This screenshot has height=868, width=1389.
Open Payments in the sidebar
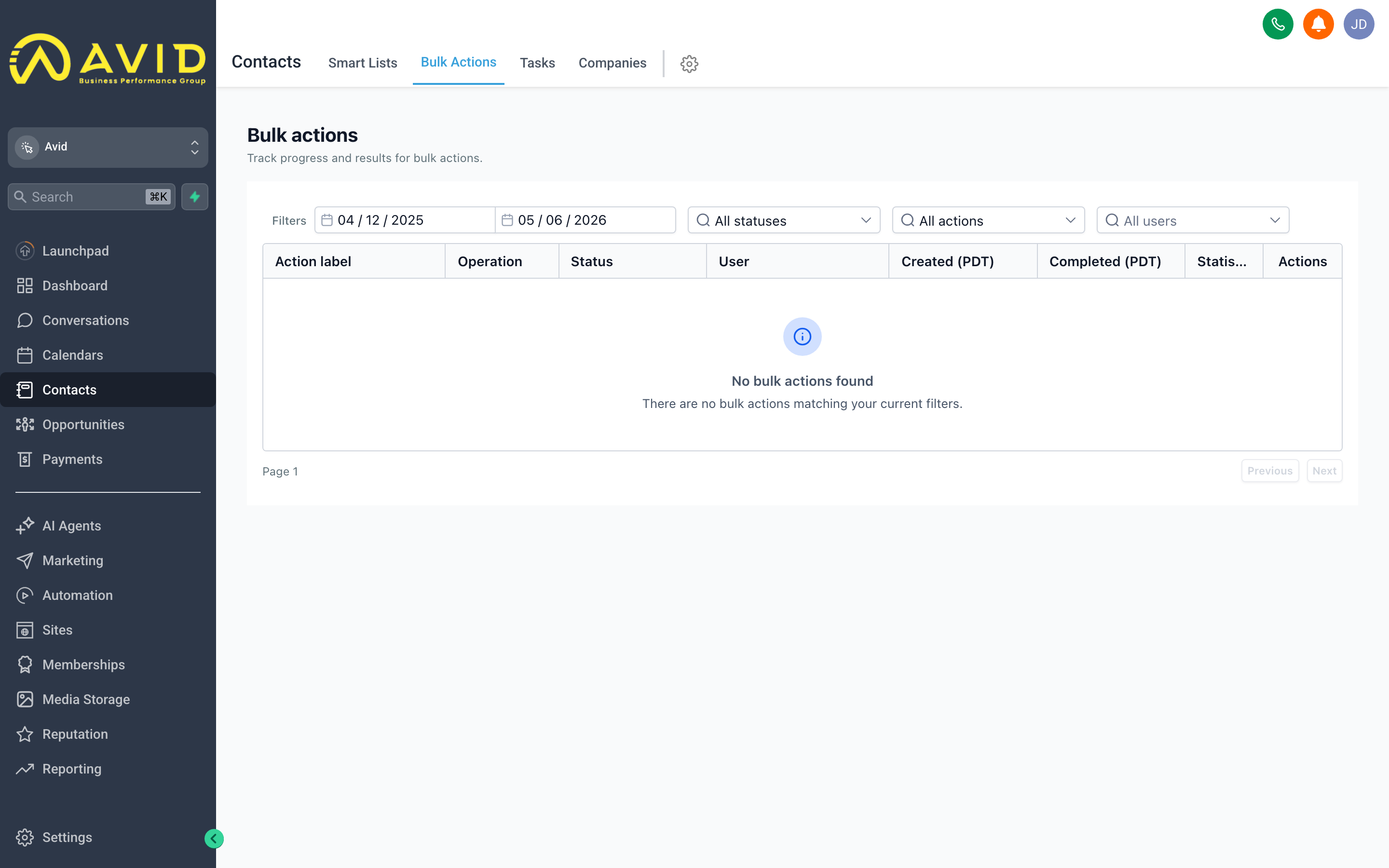pyautogui.click(x=108, y=459)
